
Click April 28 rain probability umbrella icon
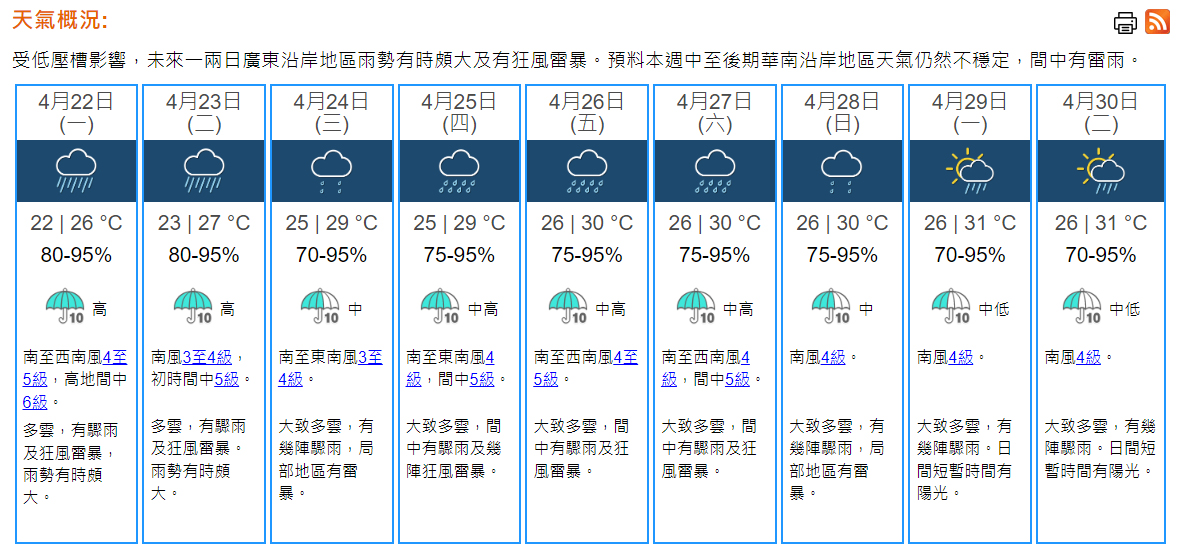pos(831,305)
